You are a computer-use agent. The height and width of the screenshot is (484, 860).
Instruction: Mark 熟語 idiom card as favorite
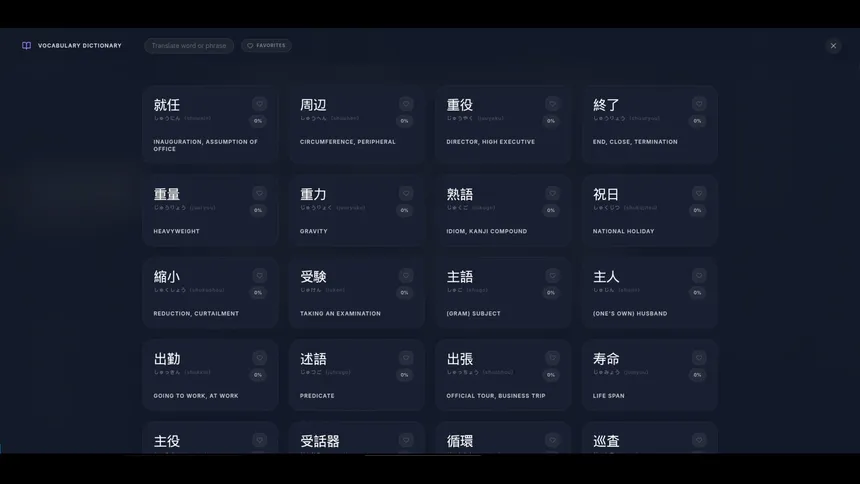552,193
